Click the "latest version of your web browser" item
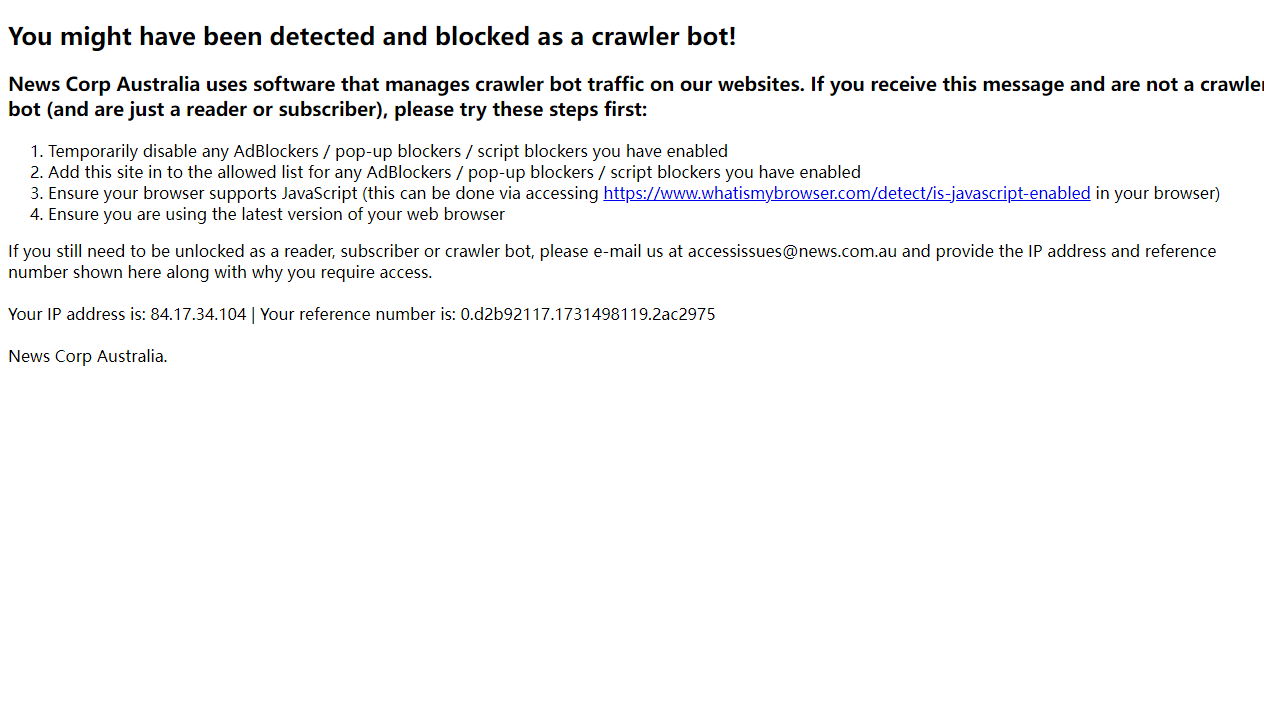The width and height of the screenshot is (1264, 720). point(372,214)
